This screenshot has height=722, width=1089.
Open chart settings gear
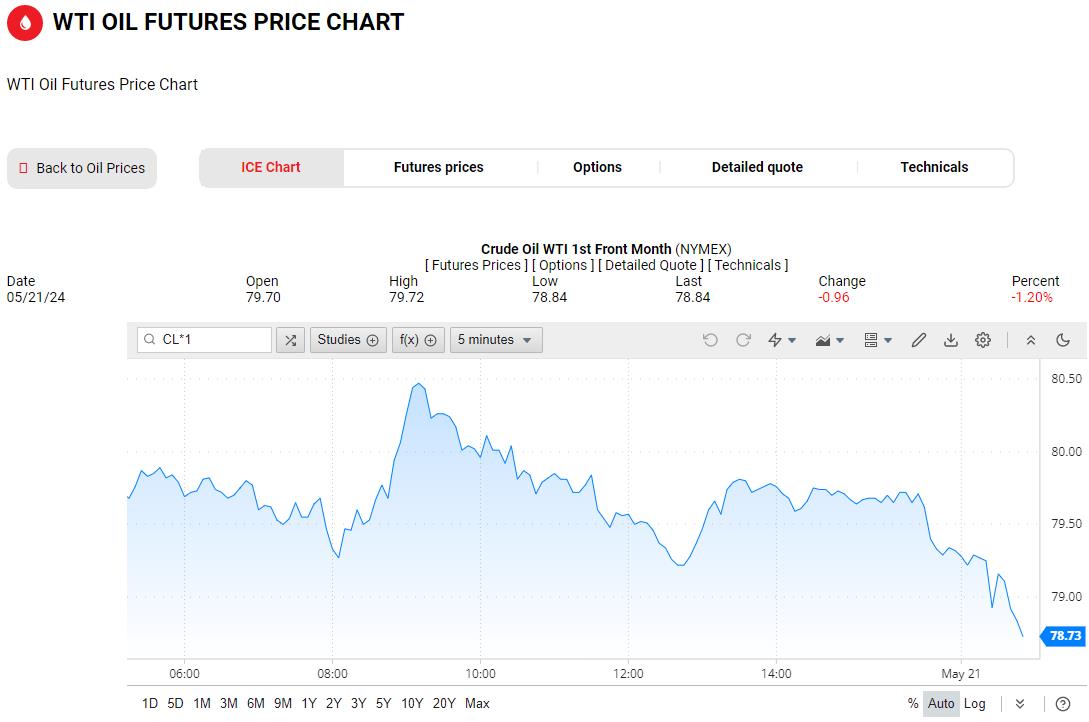983,340
